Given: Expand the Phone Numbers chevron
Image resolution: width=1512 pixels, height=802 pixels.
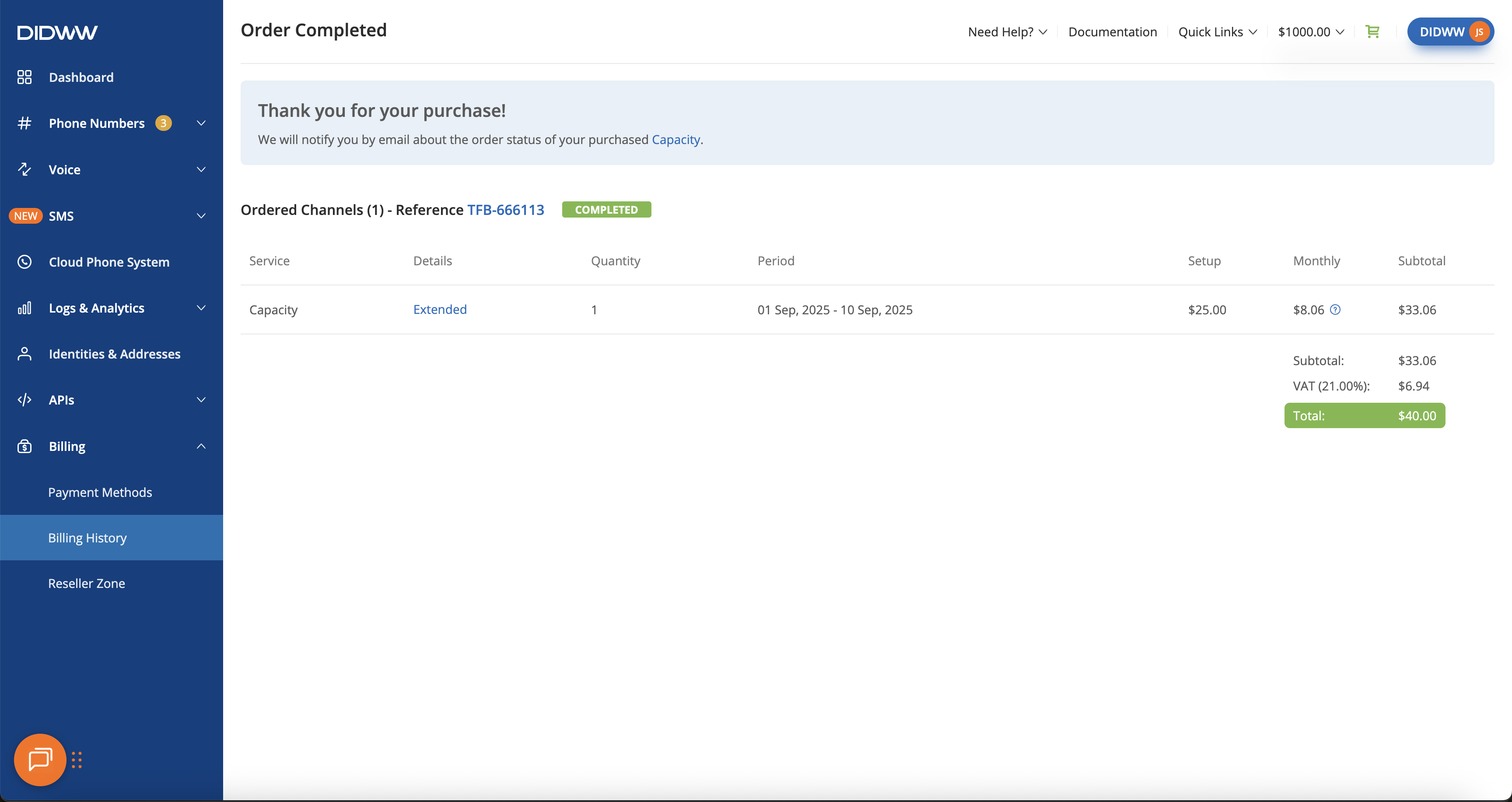Looking at the screenshot, I should click(x=201, y=123).
